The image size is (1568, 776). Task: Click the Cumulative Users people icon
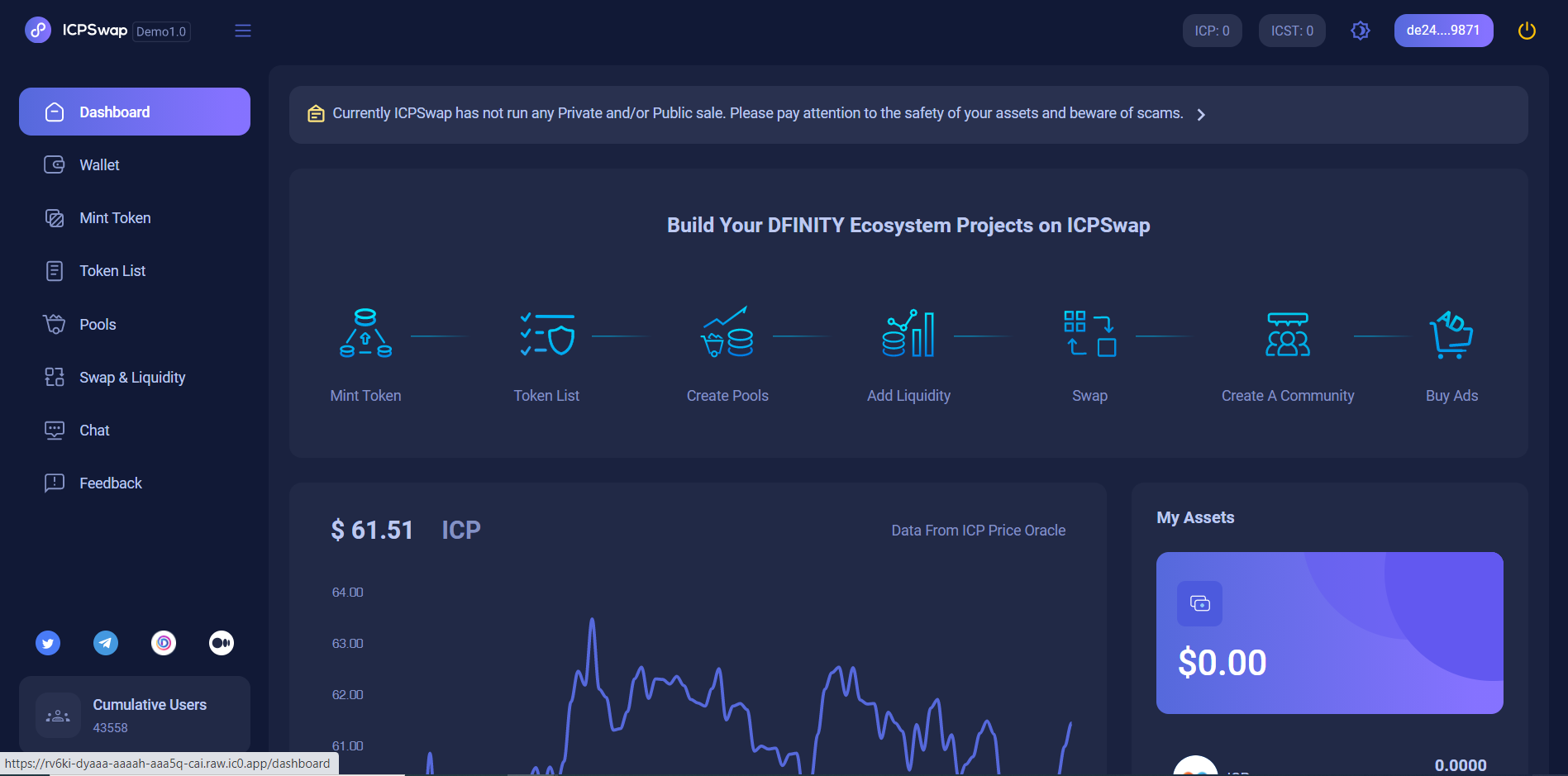click(x=58, y=715)
